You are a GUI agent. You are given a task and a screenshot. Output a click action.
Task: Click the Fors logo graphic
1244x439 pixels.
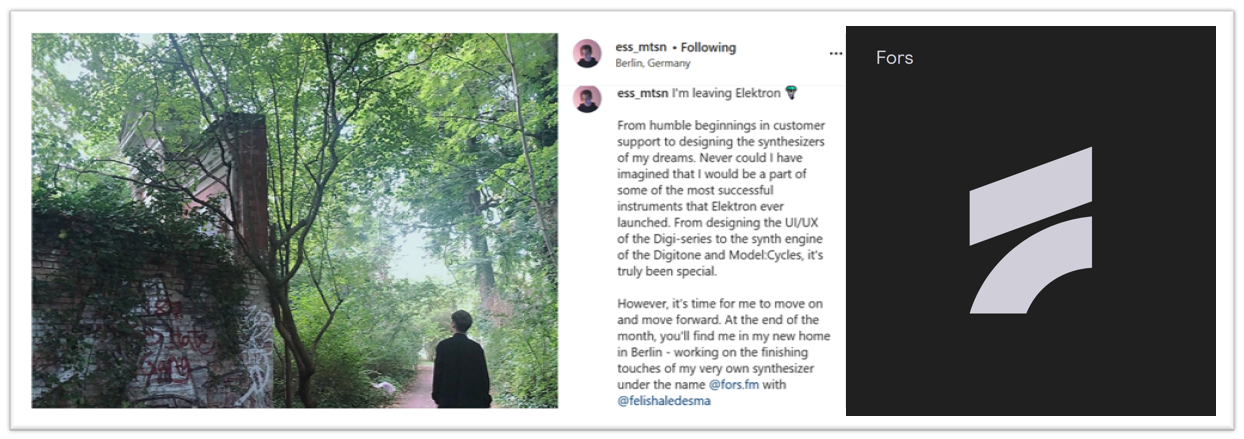pyautogui.click(x=1030, y=230)
